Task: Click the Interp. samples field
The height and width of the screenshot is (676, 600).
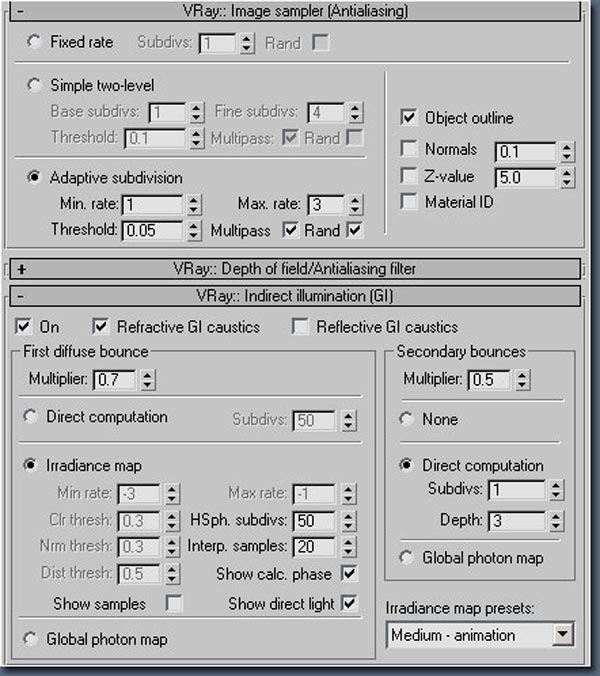Action: 314,547
